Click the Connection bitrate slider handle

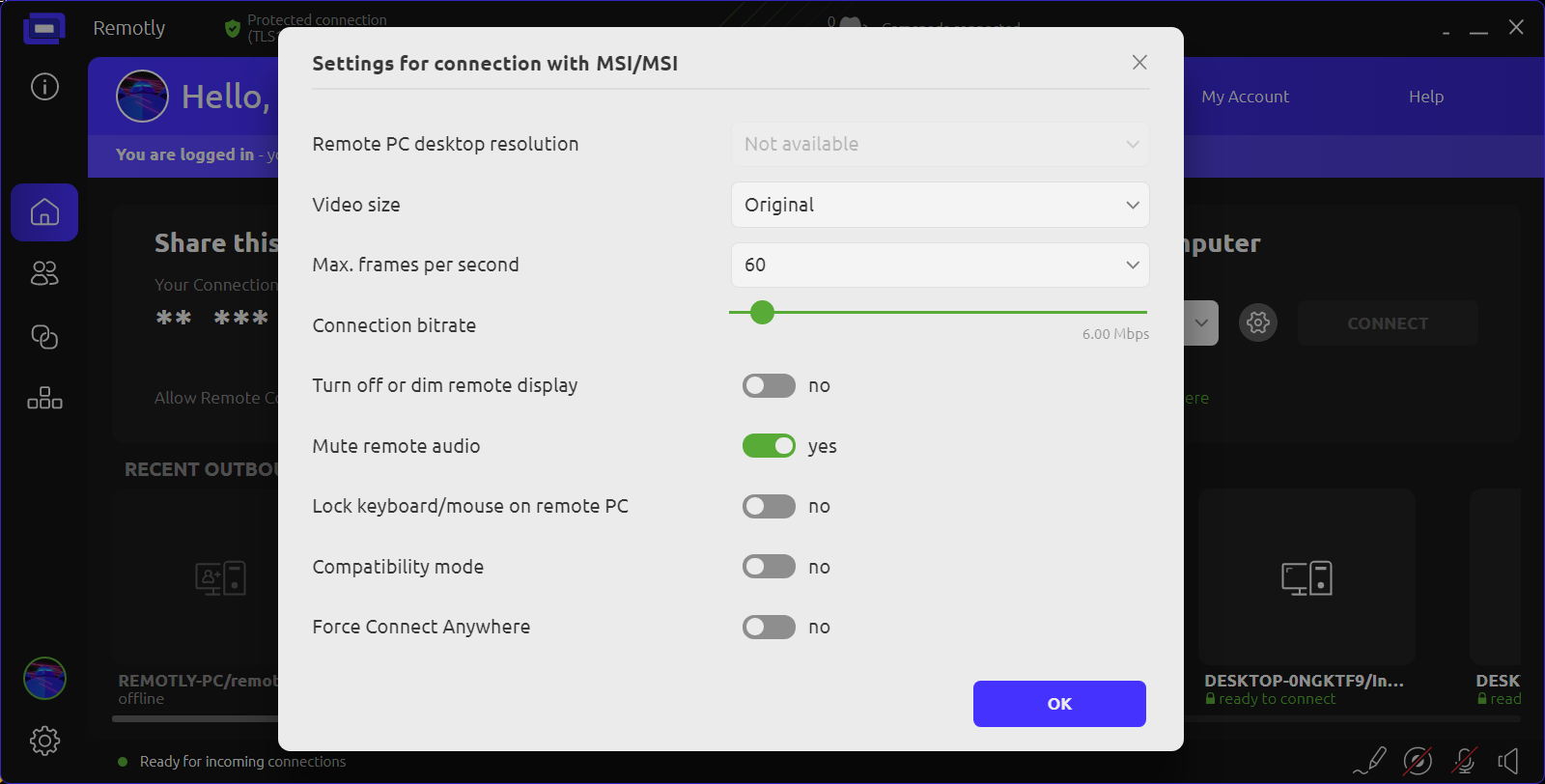(x=762, y=313)
